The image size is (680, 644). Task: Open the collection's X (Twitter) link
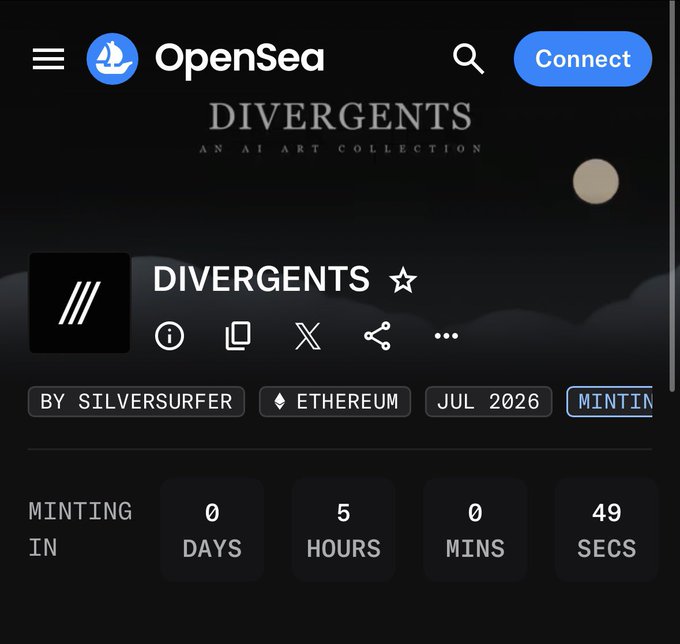tap(307, 336)
